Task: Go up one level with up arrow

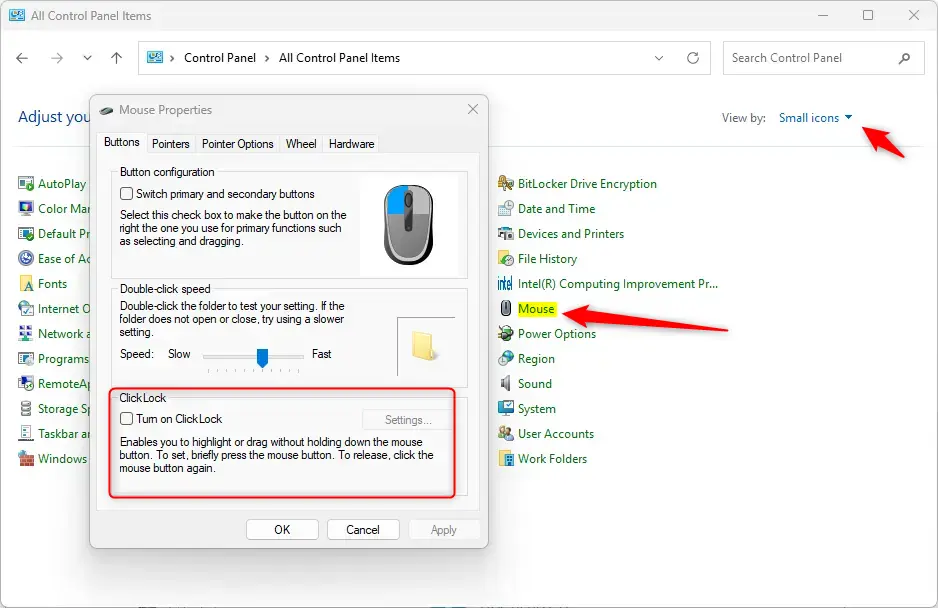Action: tap(117, 58)
